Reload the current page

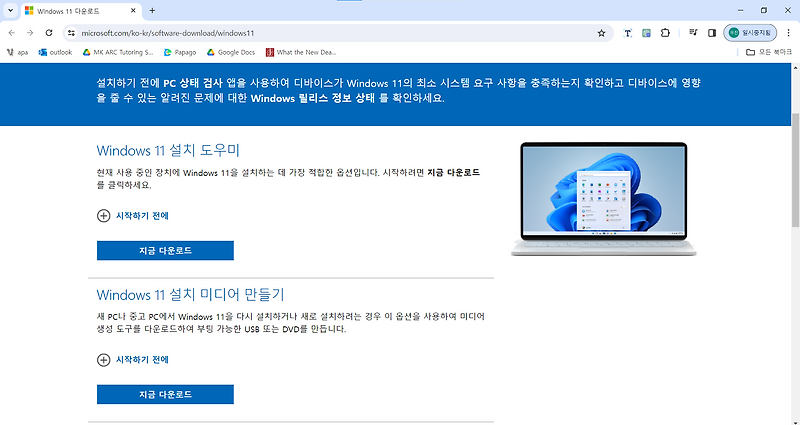pos(49,33)
